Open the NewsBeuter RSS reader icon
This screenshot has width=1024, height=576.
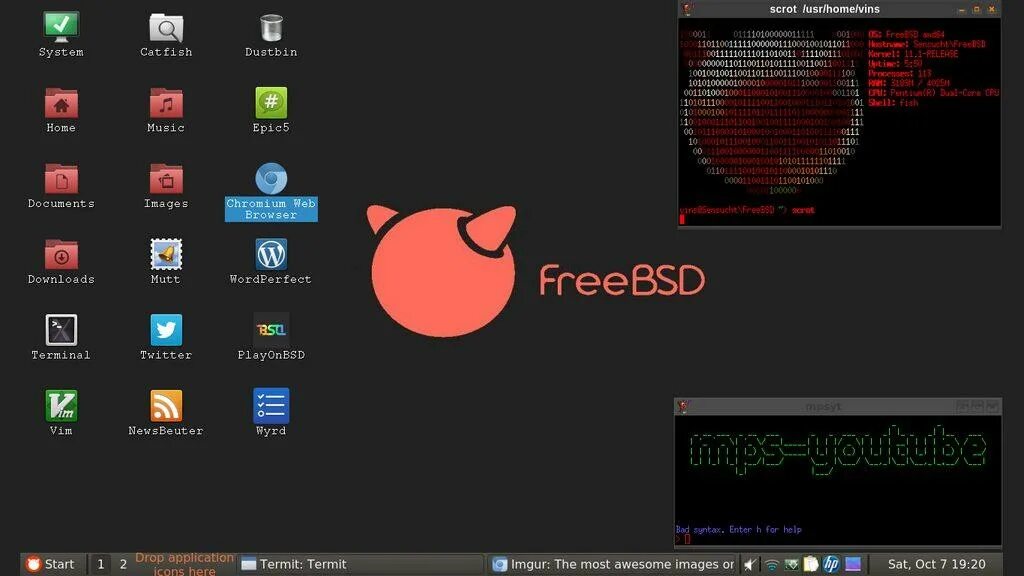click(x=166, y=413)
